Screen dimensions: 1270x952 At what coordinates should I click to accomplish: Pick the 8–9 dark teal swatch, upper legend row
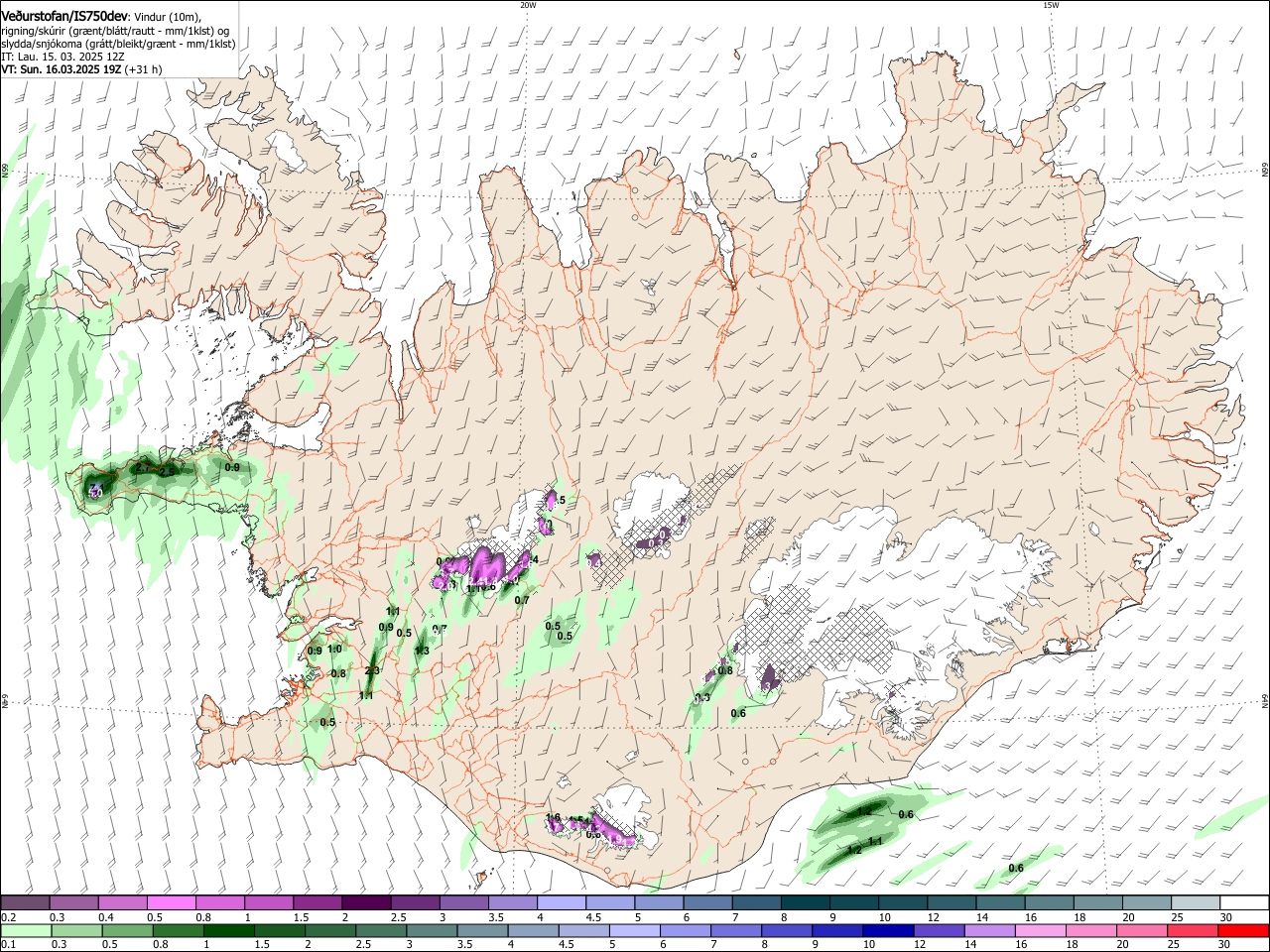(807, 903)
